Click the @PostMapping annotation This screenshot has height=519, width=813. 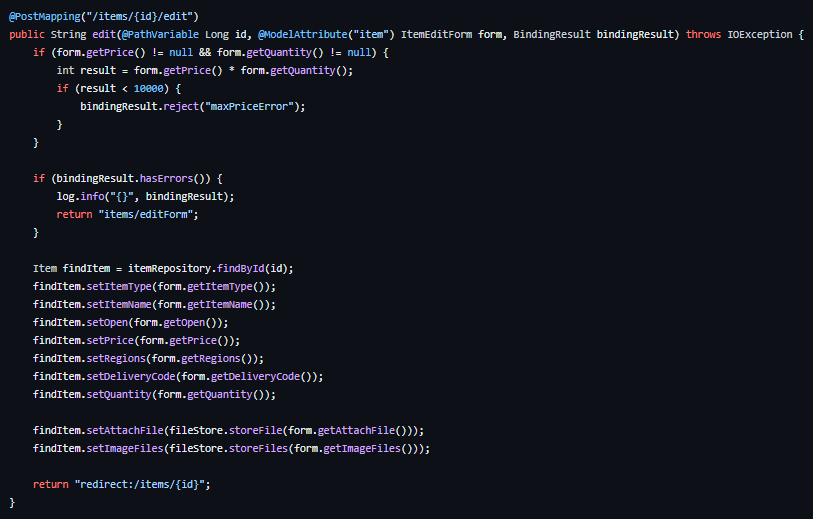[45, 17]
